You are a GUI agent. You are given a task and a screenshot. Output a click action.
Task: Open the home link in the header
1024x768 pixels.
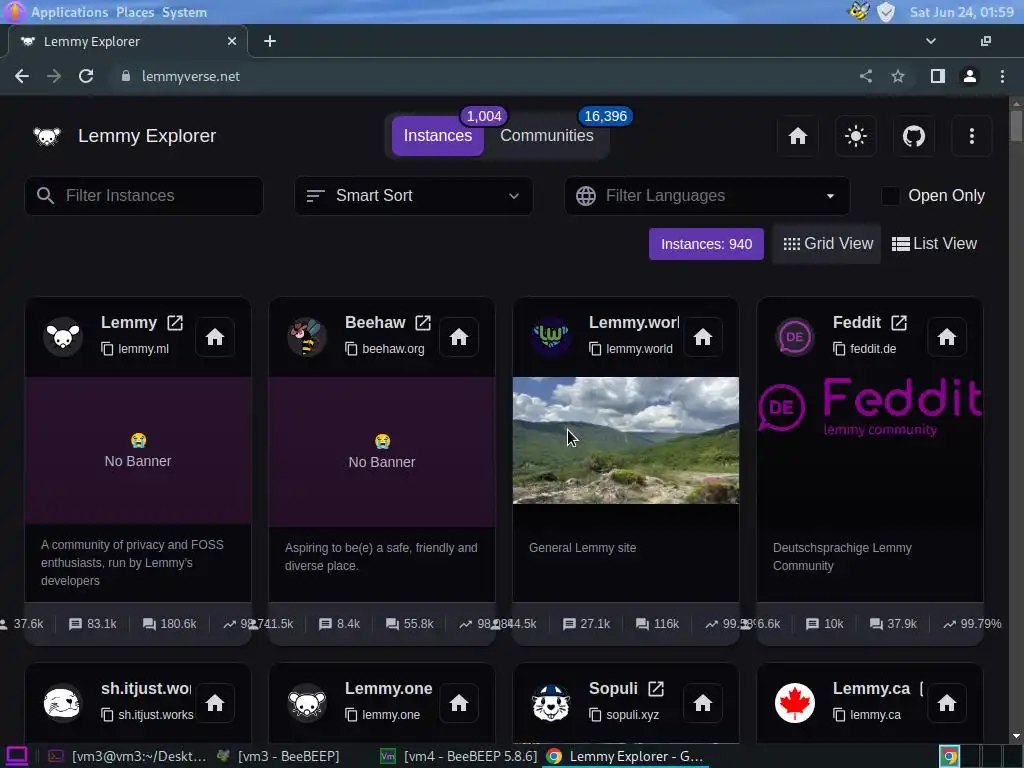click(x=797, y=136)
